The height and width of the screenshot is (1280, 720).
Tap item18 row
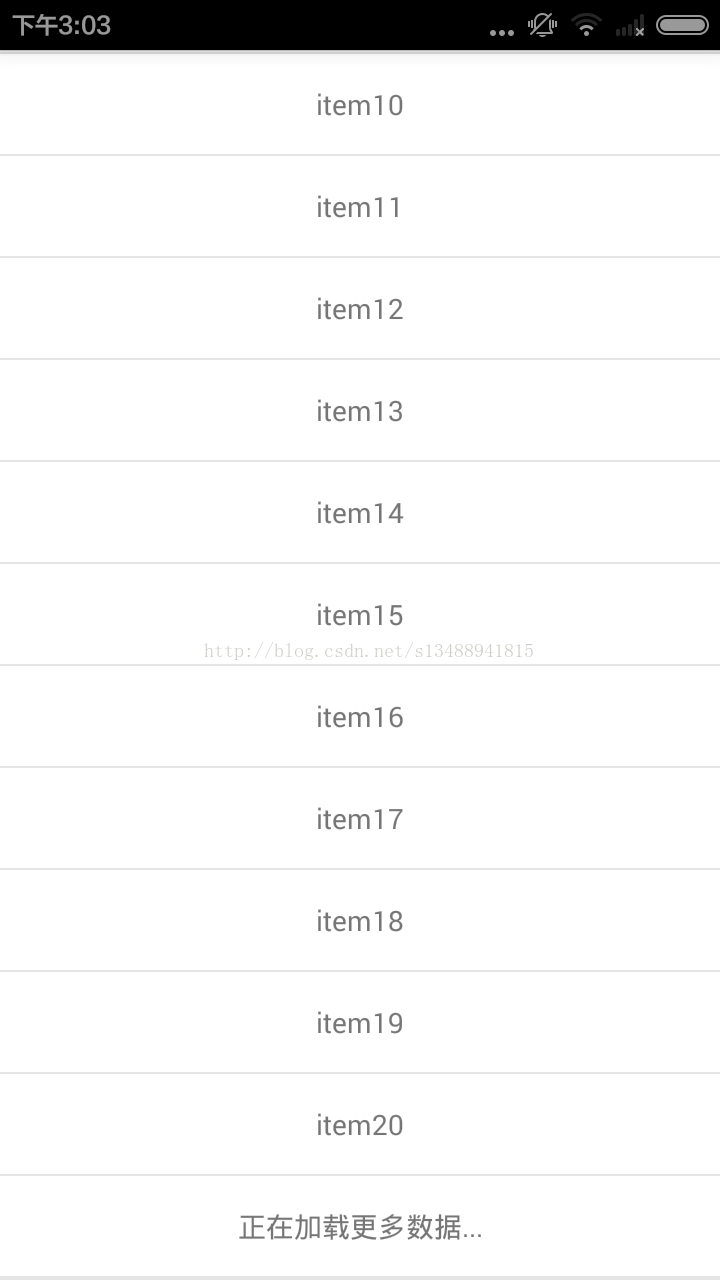pos(360,920)
